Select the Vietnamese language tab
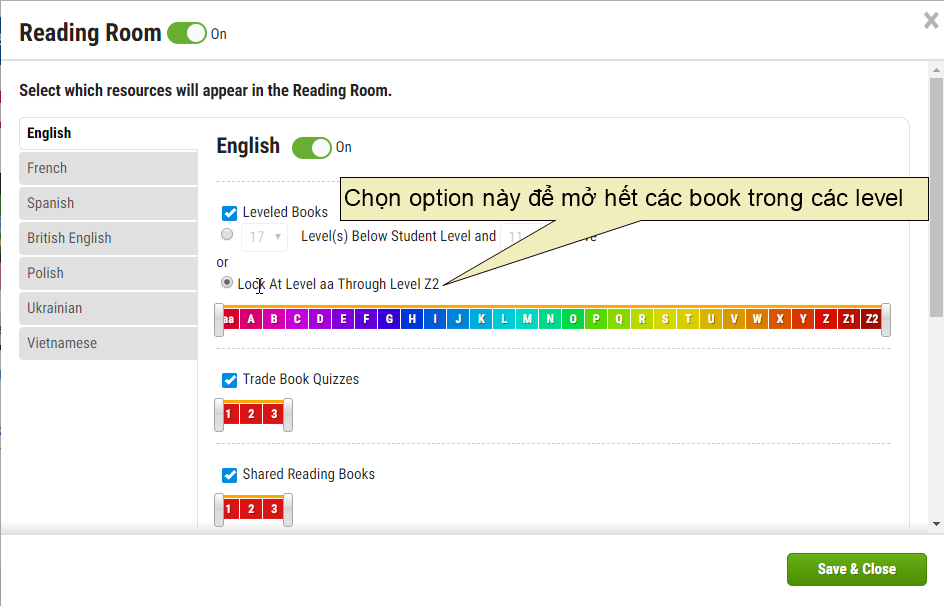The image size is (944, 606). point(108,343)
